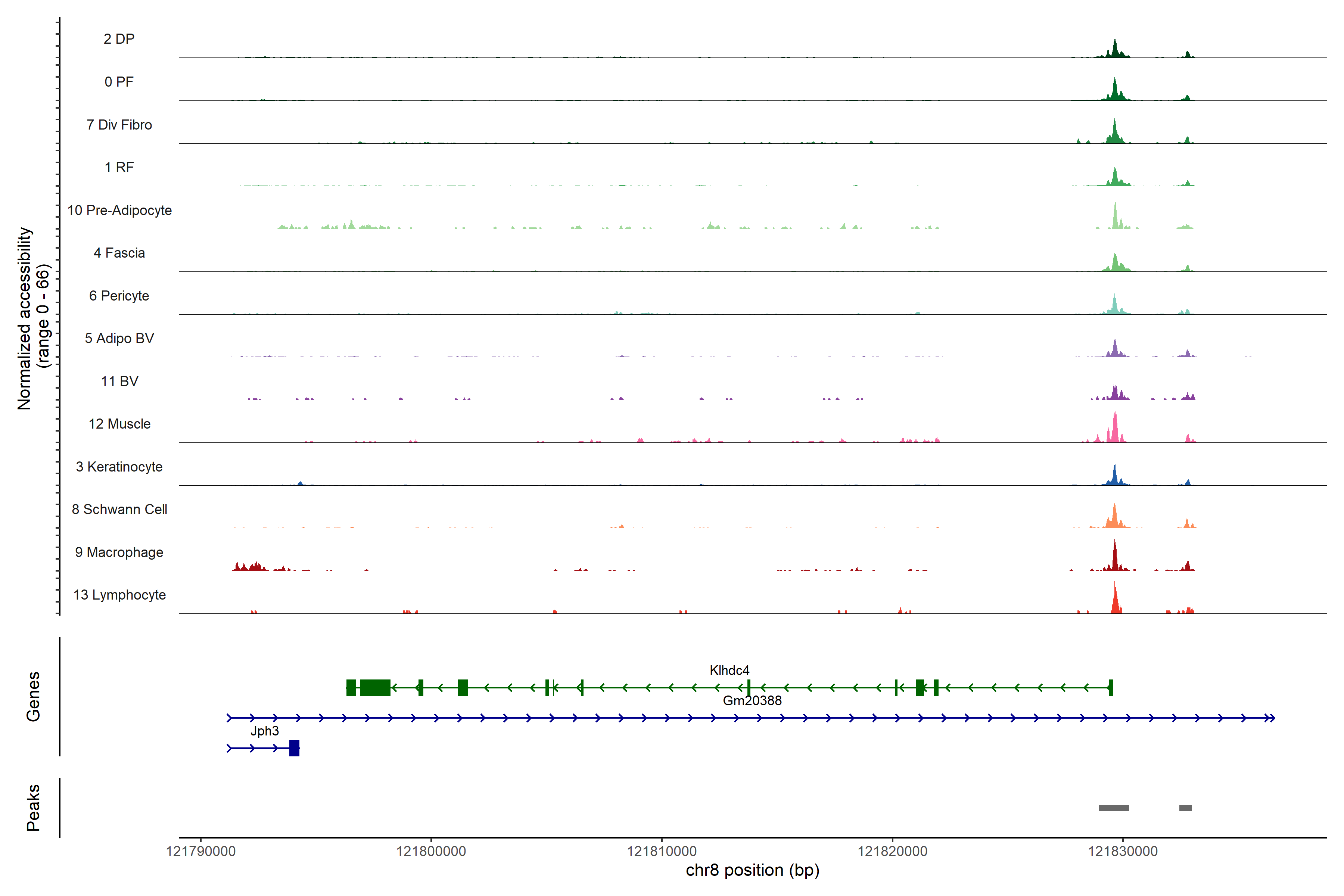The height and width of the screenshot is (896, 1344).
Task: Click the Gm20388 gene label
Action: 752,701
